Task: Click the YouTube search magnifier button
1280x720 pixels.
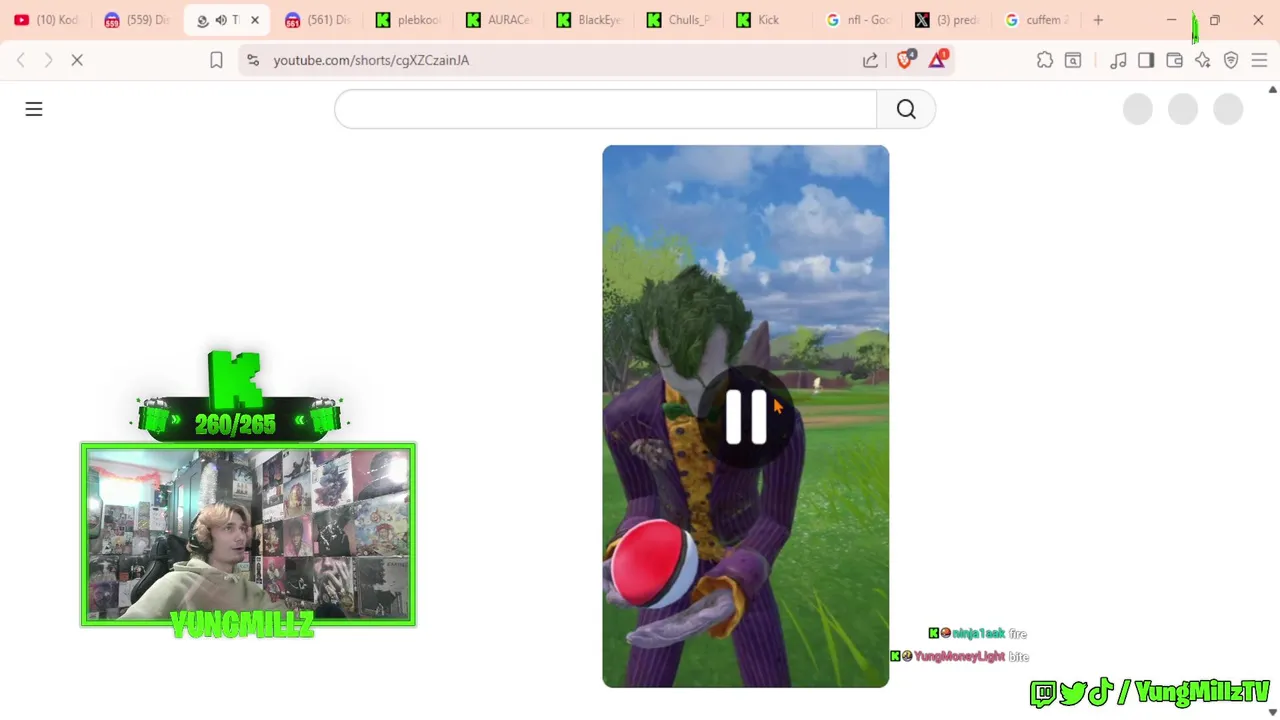Action: coord(906,109)
